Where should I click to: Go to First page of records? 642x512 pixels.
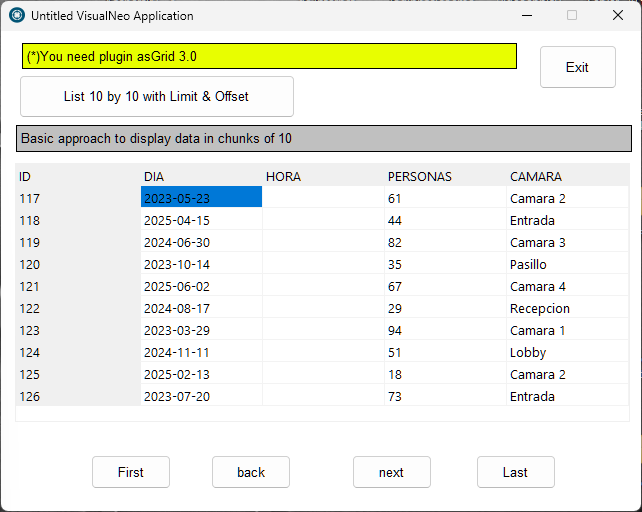(131, 472)
